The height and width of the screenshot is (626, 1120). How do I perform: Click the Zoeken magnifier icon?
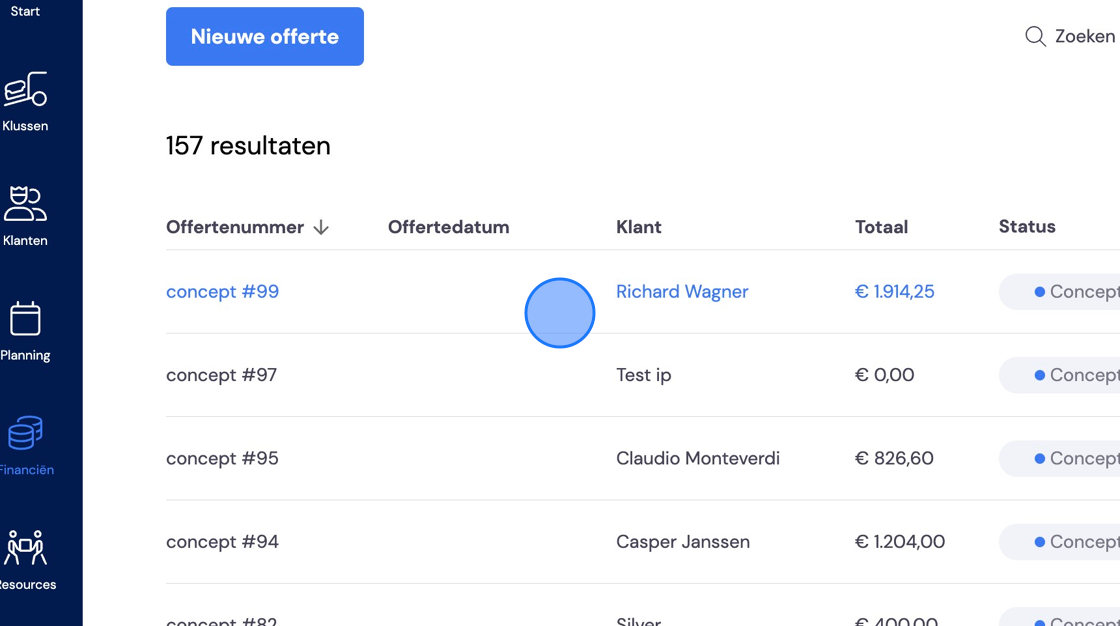[x=1035, y=36]
